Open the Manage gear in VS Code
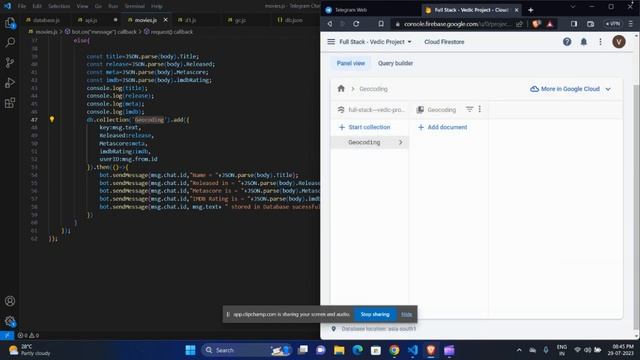 [x=10, y=321]
